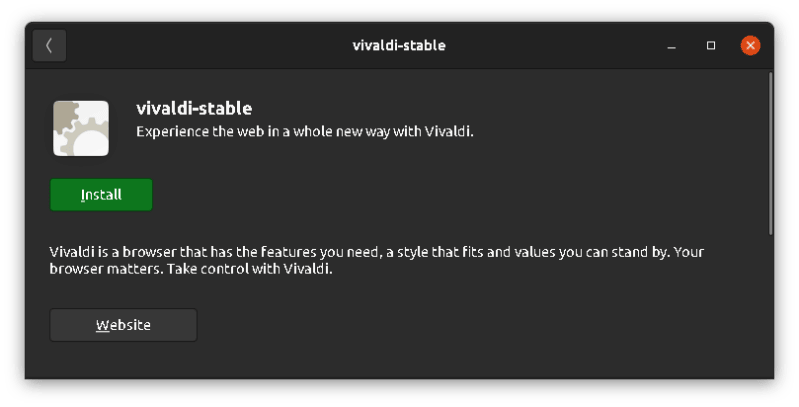
Task: Click the scrollbar track below the thumb
Action: tap(771, 300)
